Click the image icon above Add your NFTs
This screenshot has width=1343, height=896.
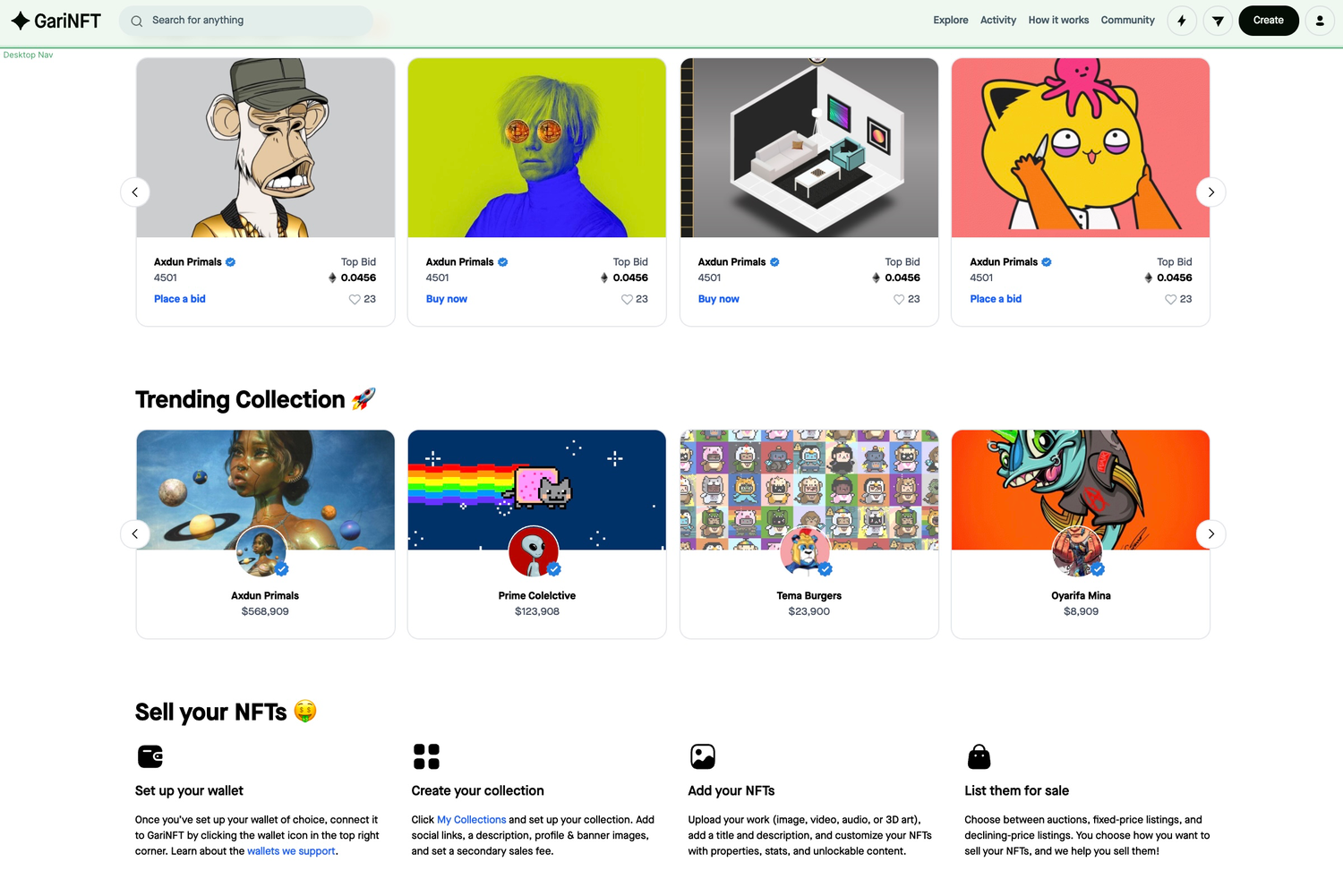click(703, 756)
